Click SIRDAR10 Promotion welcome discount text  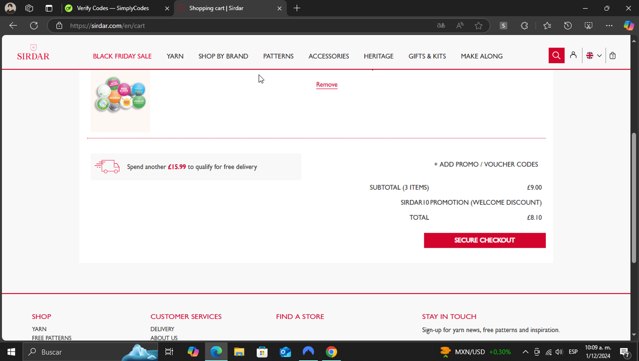[x=471, y=203]
